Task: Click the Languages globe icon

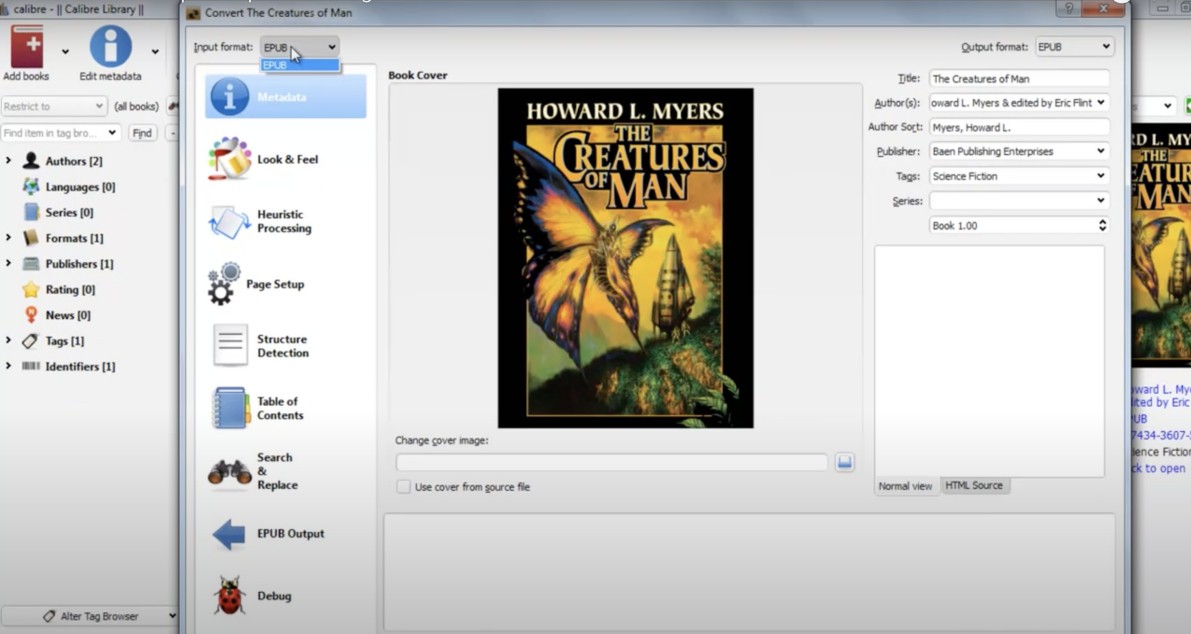Action: click(31, 186)
